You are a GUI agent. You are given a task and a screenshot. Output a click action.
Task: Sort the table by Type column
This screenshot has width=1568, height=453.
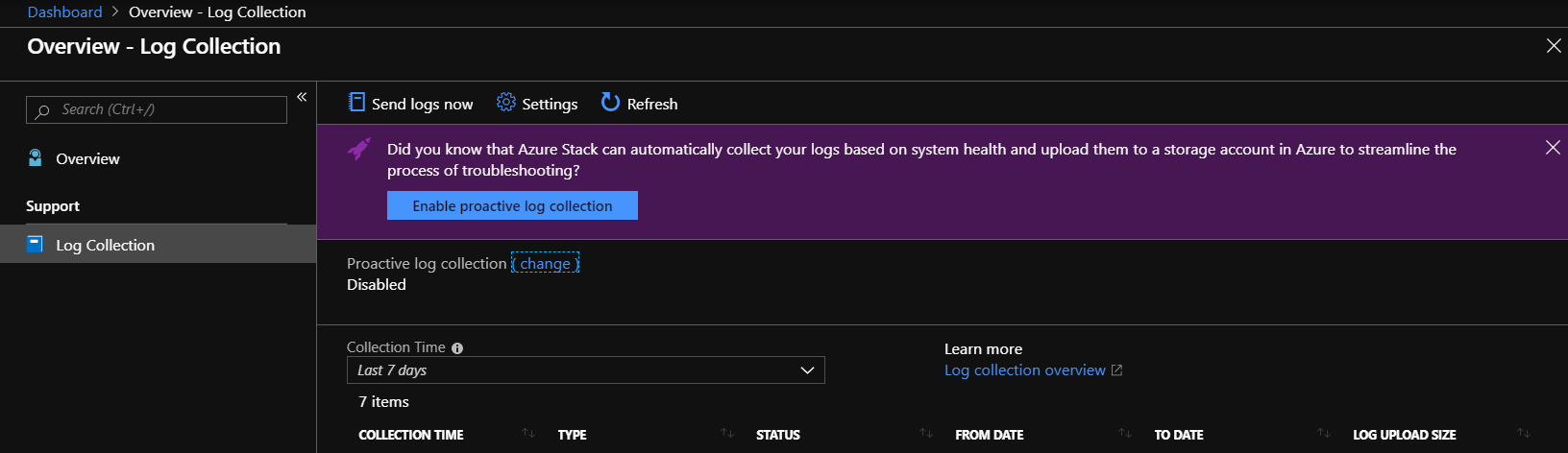727,435
